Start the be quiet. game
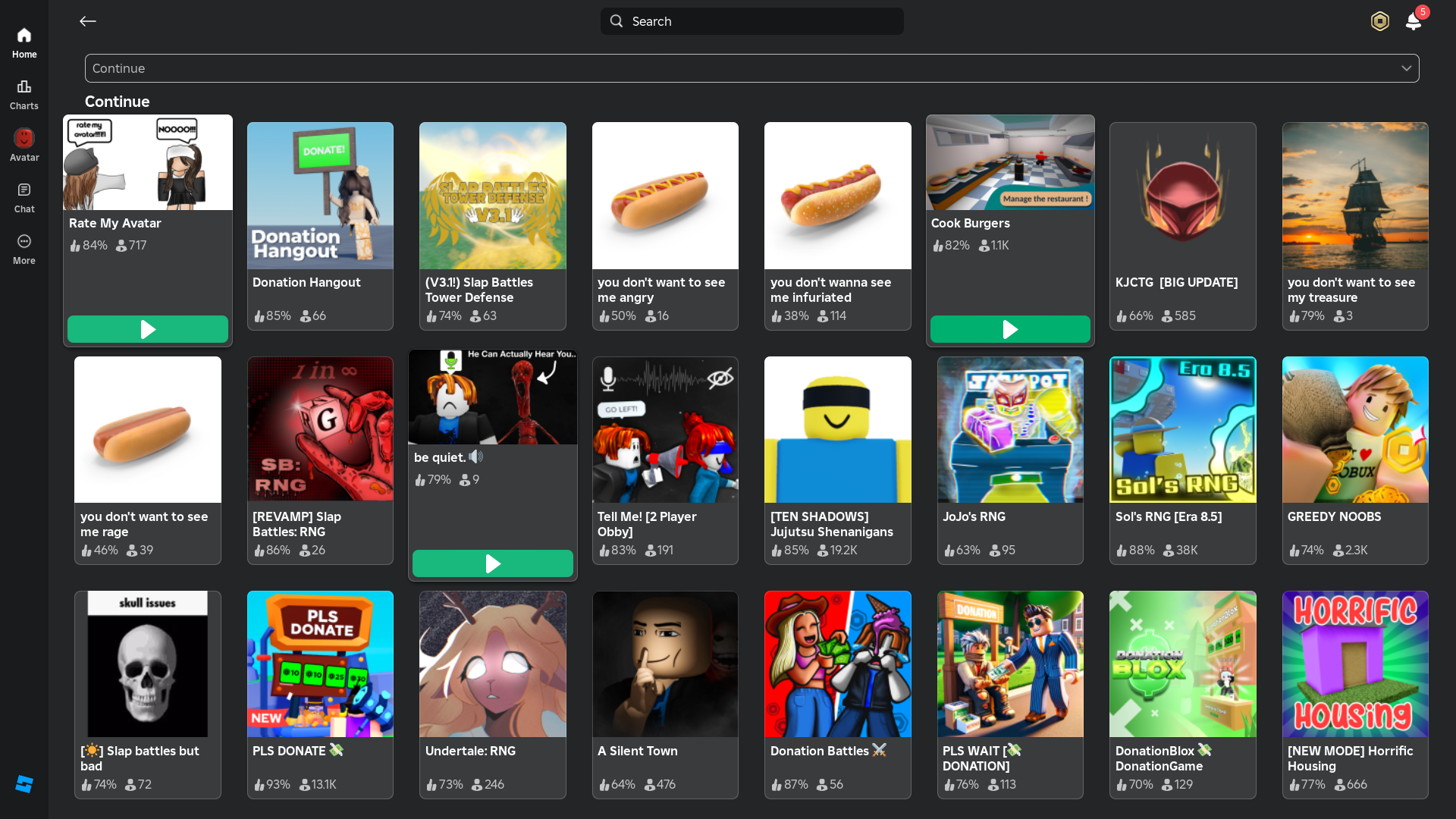The width and height of the screenshot is (1456, 819). coord(493,563)
